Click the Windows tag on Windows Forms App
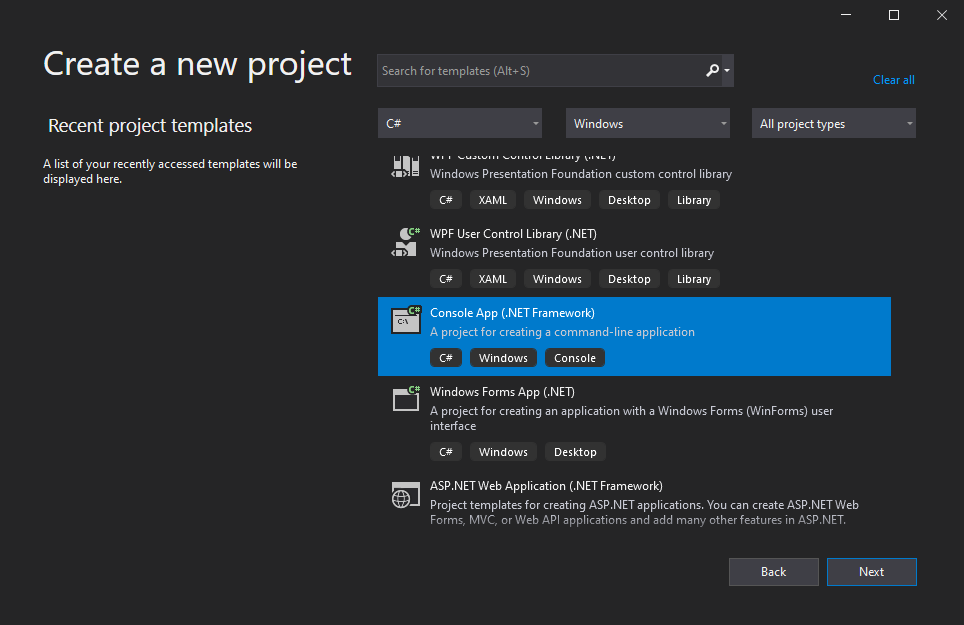Image resolution: width=964 pixels, height=625 pixels. 504,452
